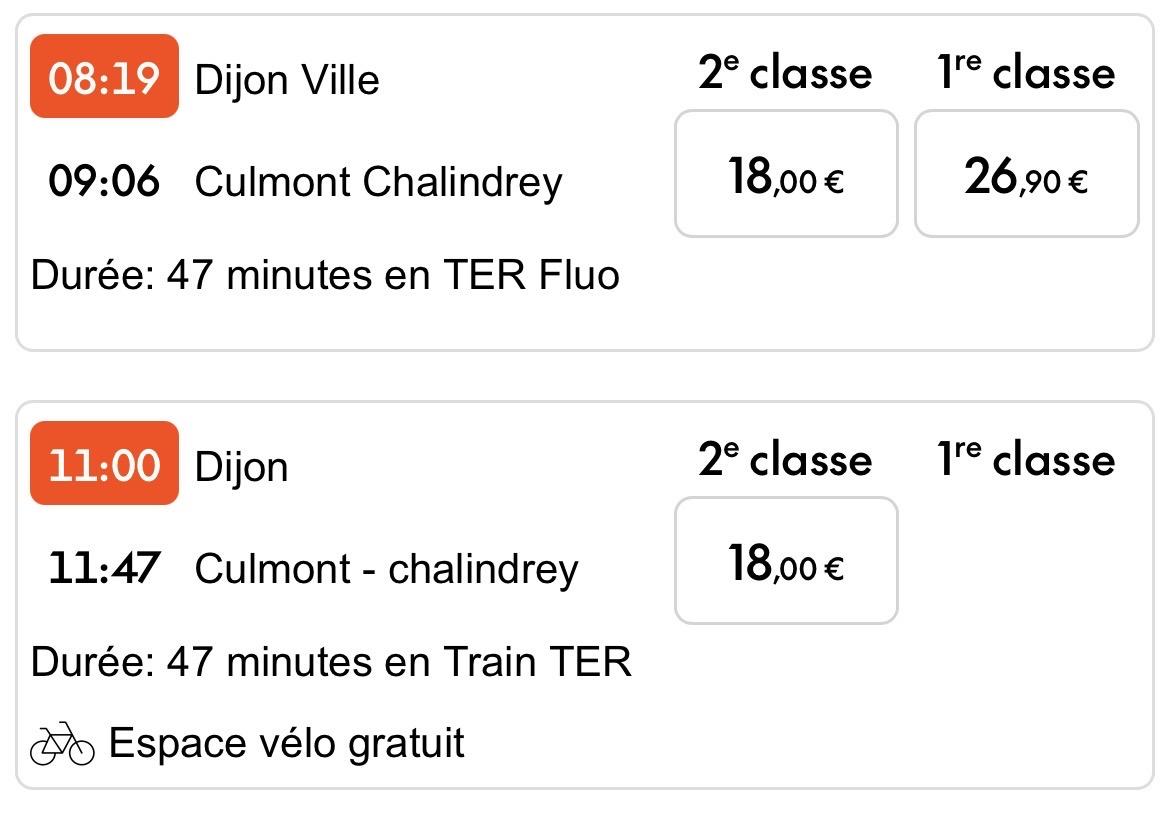
Task: Click the Dijon Ville station name
Action: coord(287,79)
